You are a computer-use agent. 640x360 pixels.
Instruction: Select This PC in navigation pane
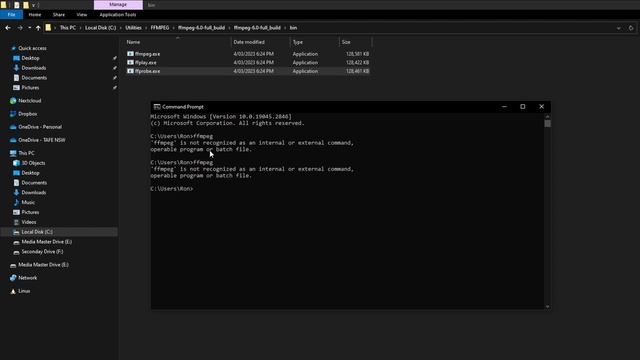click(x=26, y=153)
